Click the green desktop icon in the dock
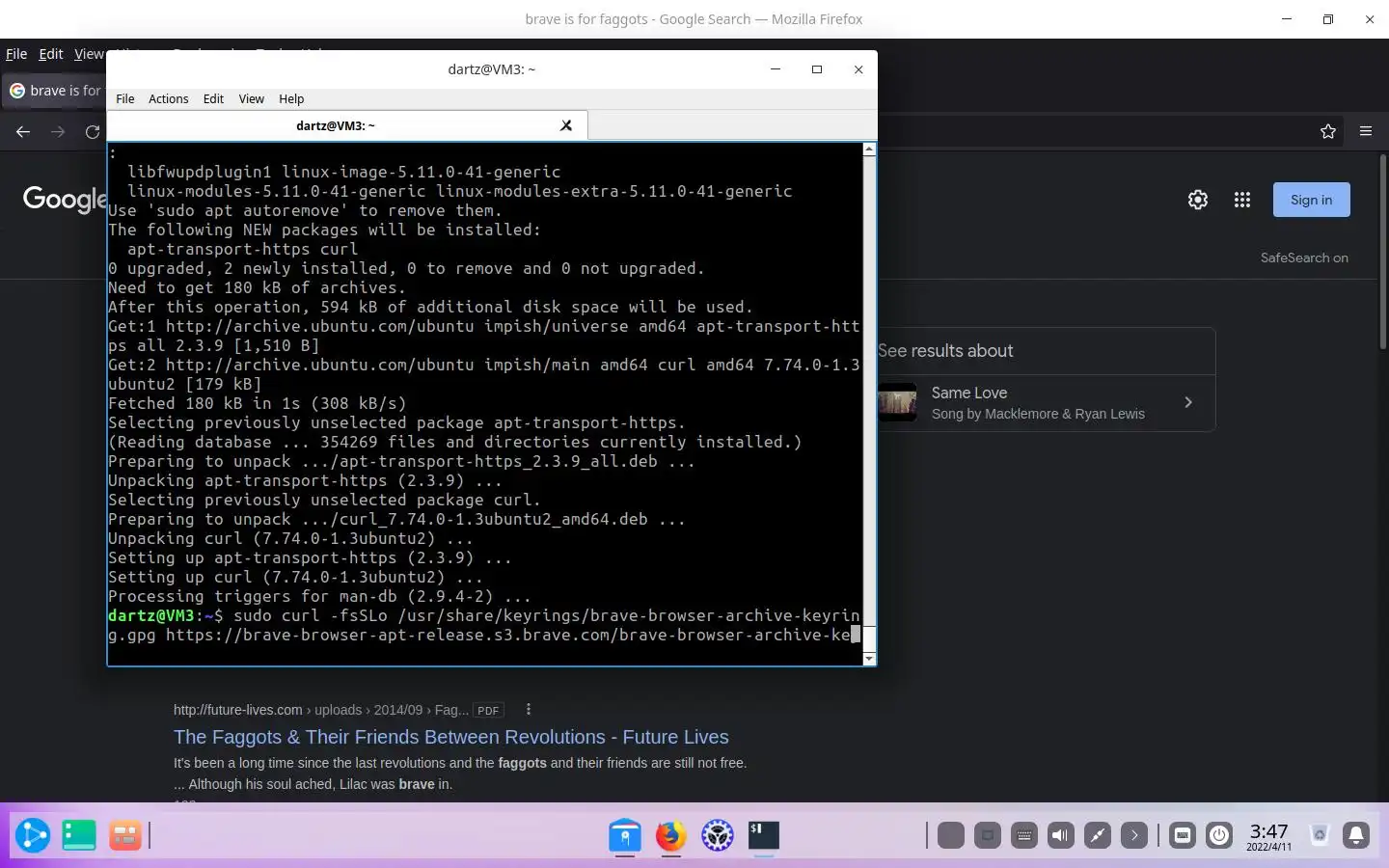 79,835
